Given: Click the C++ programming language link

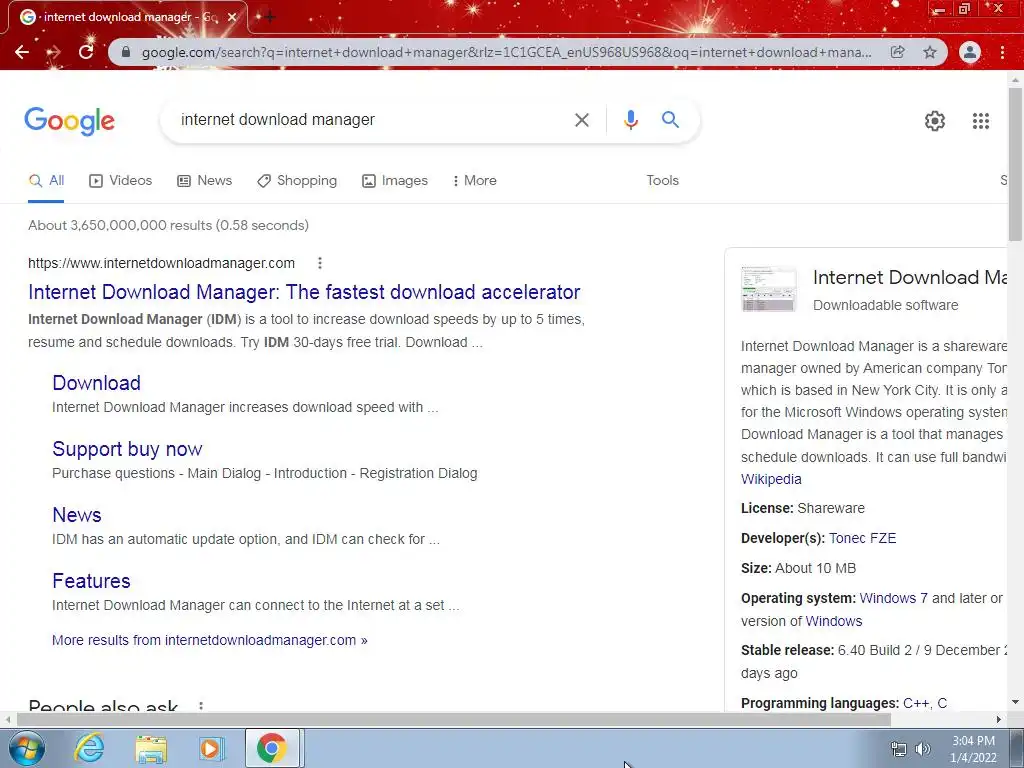Looking at the screenshot, I should coord(916,703).
